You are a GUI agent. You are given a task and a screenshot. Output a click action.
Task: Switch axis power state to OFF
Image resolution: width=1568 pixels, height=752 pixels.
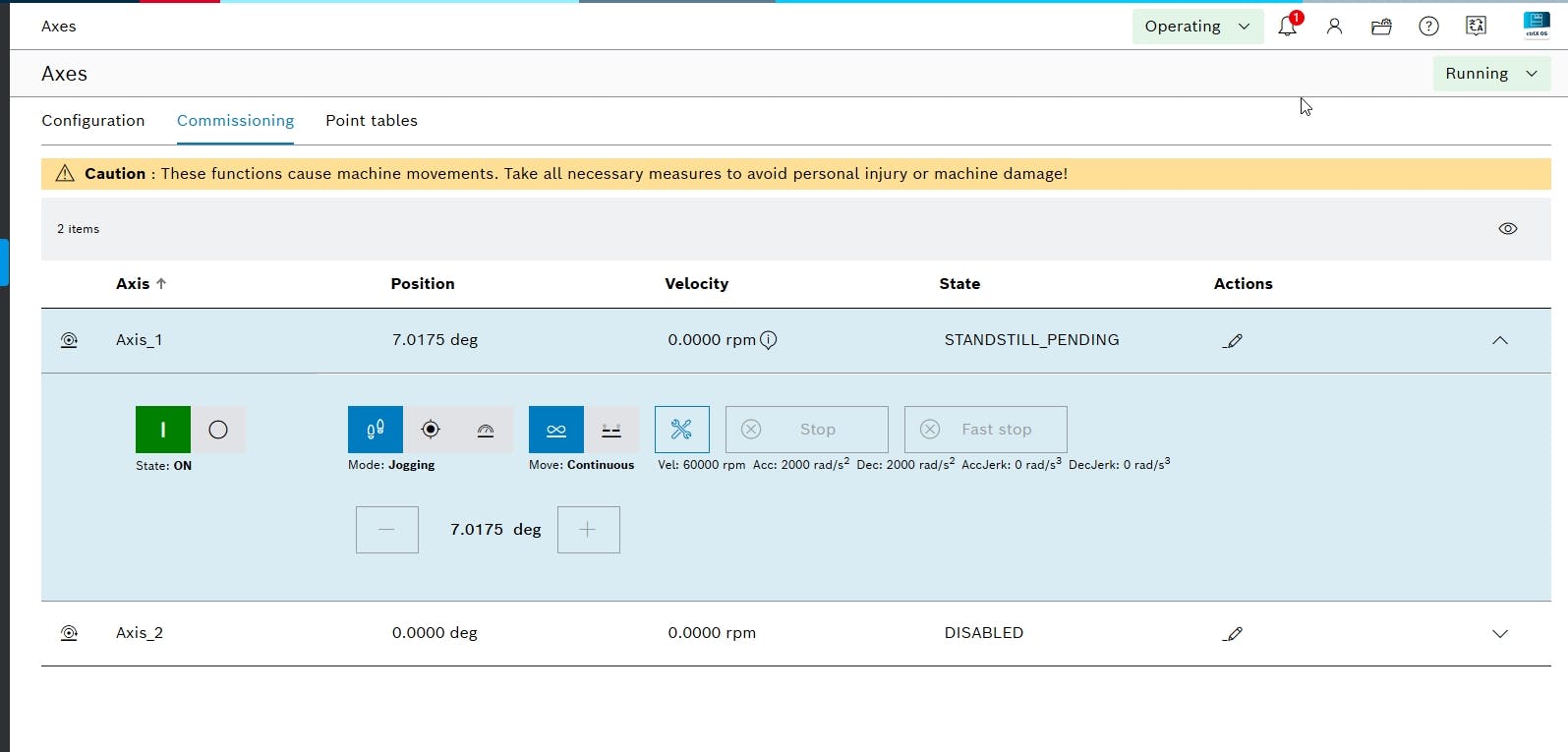tap(218, 430)
